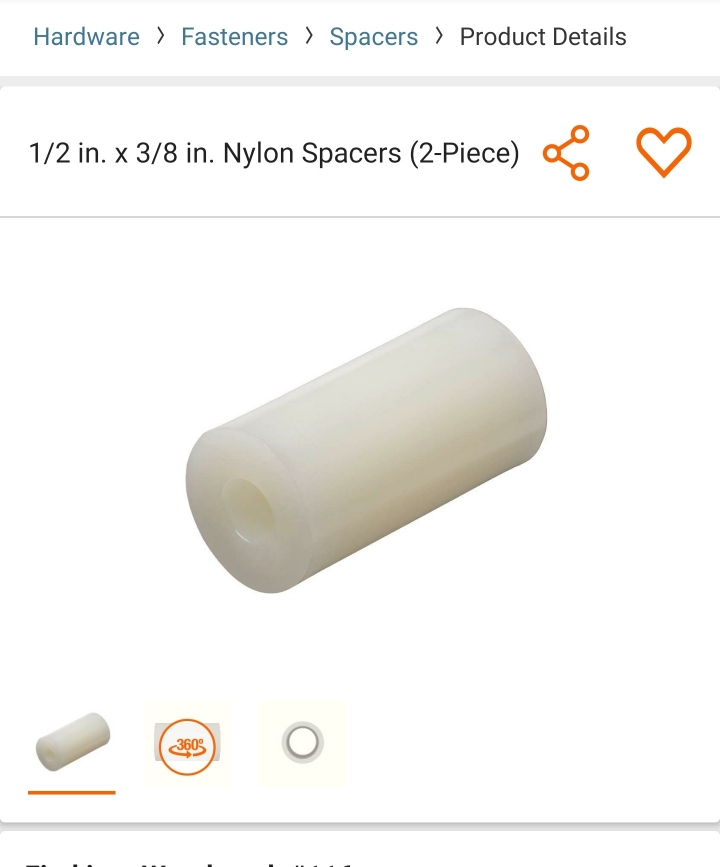Click the chevron before Product Details
This screenshot has height=867, width=720.
(439, 36)
